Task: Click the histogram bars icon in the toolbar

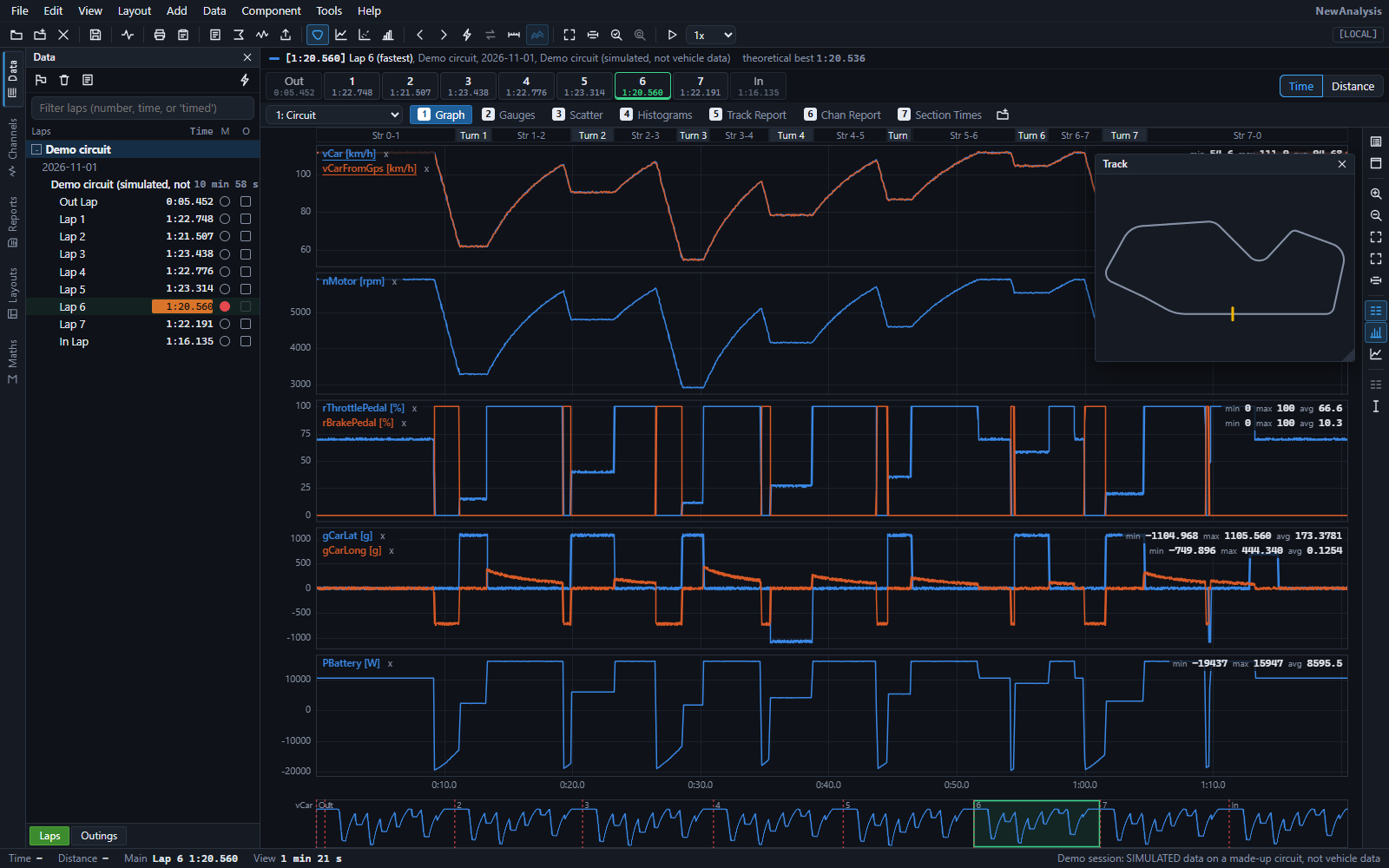Action: tap(388, 35)
